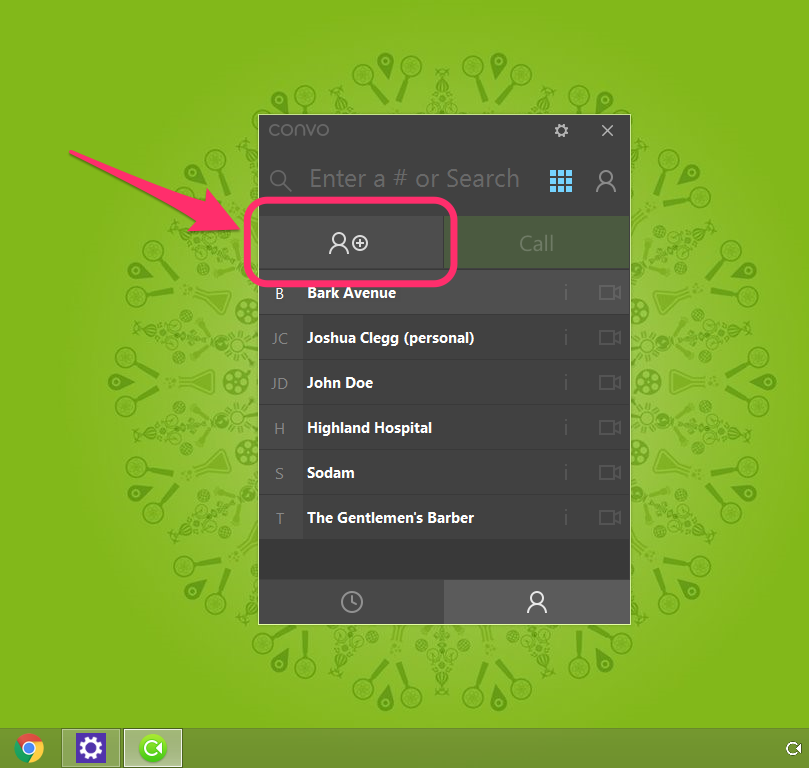This screenshot has height=768, width=809.
Task: Open info for The Gentlemen's Barber
Action: click(x=566, y=518)
